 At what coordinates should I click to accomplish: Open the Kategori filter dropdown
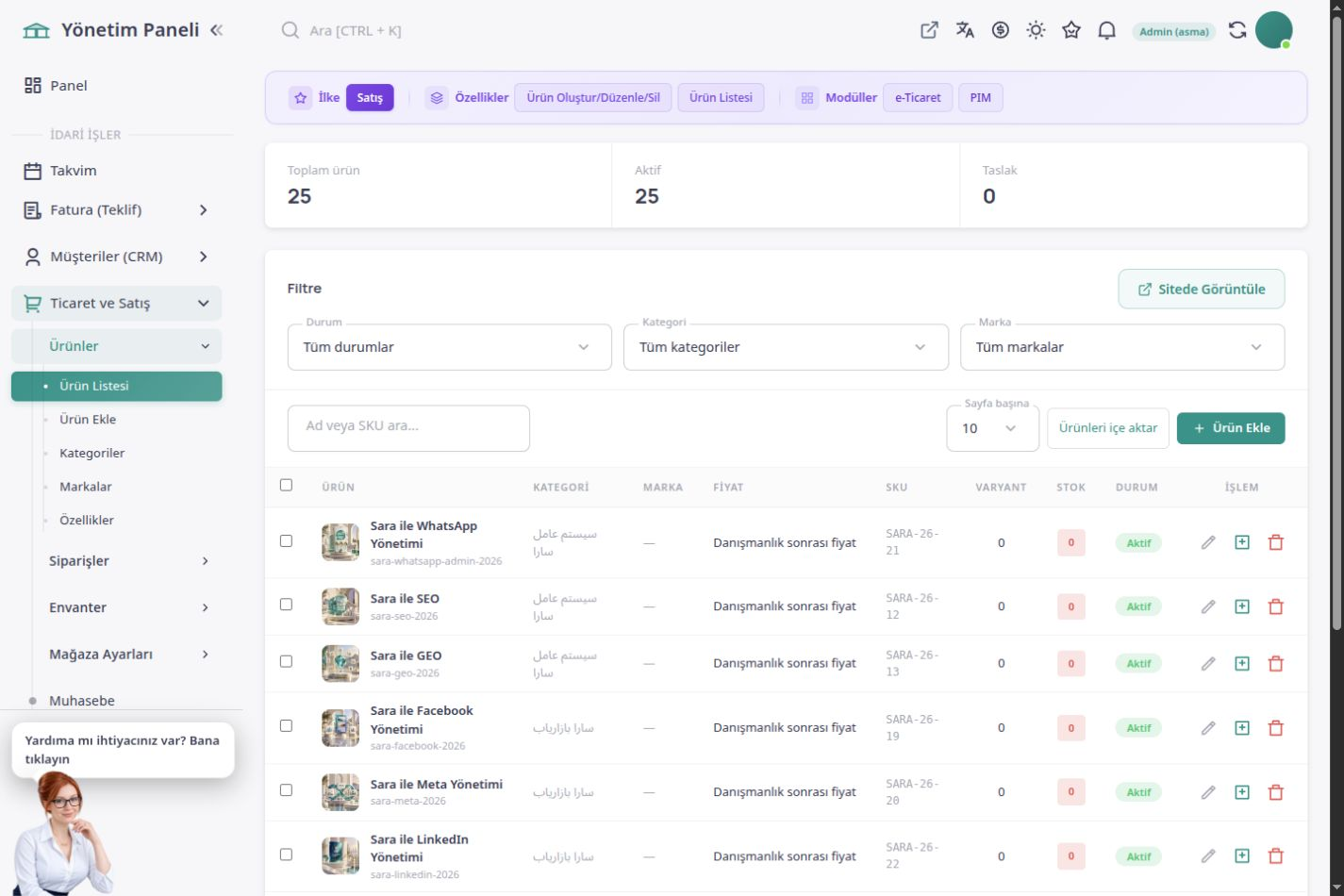tap(786, 347)
